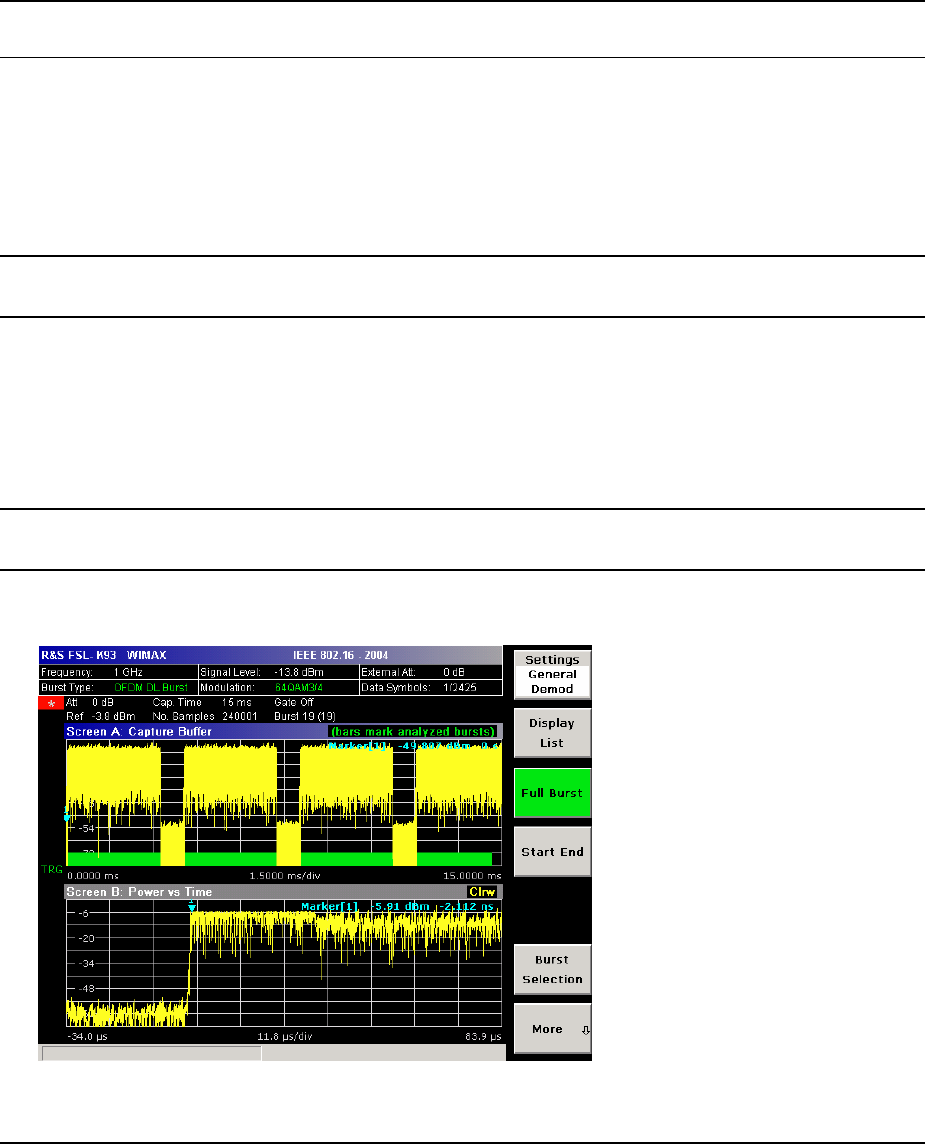Click the IEEE 802.16 - 2004 title text
This screenshot has height=1144, width=925.
point(340,655)
